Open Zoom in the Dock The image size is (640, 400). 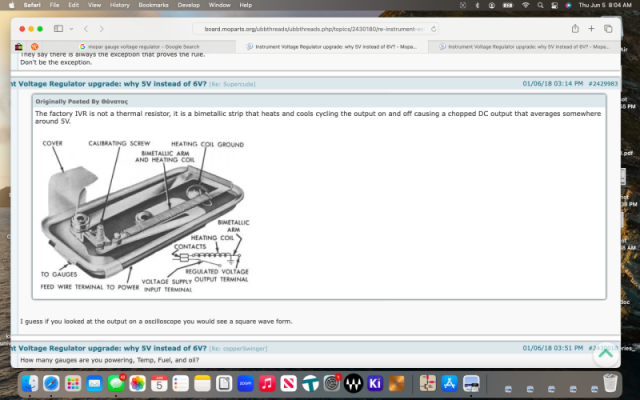(x=245, y=384)
